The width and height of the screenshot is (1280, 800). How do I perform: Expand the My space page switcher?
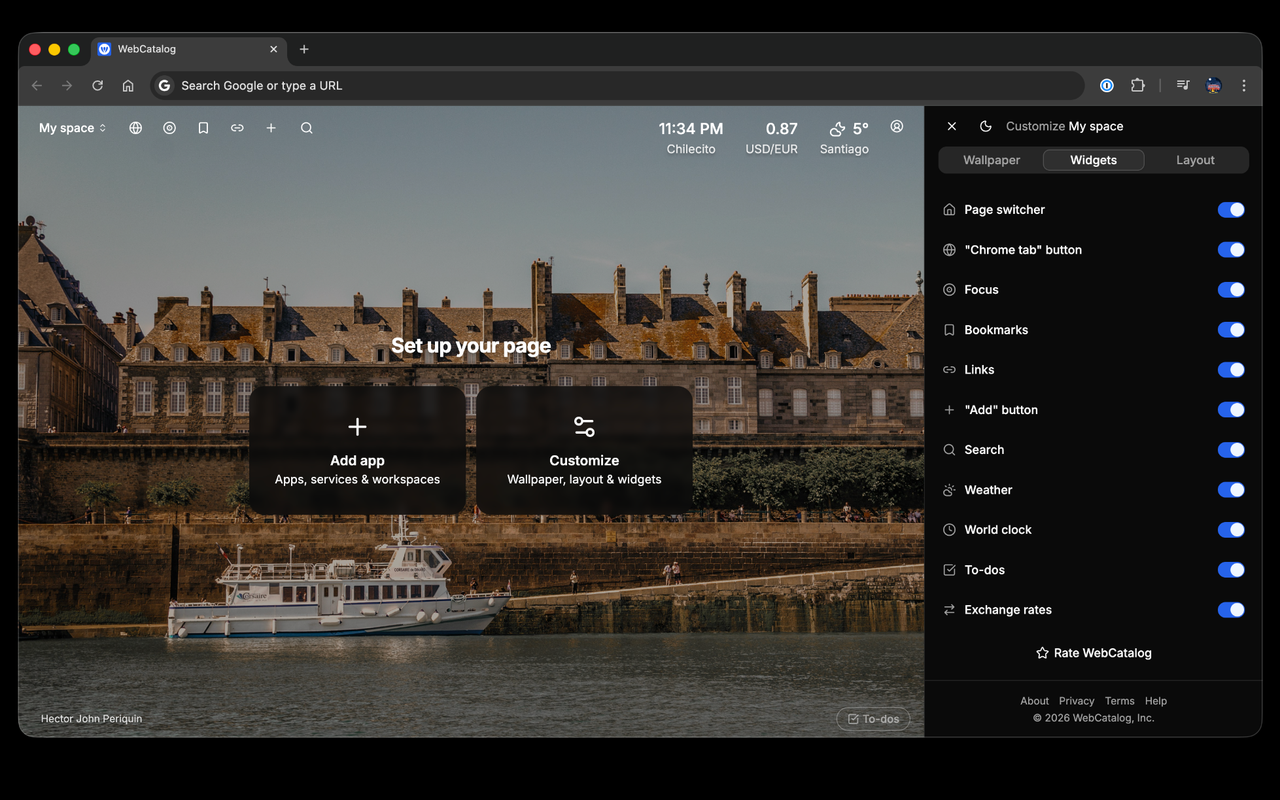[x=72, y=128]
